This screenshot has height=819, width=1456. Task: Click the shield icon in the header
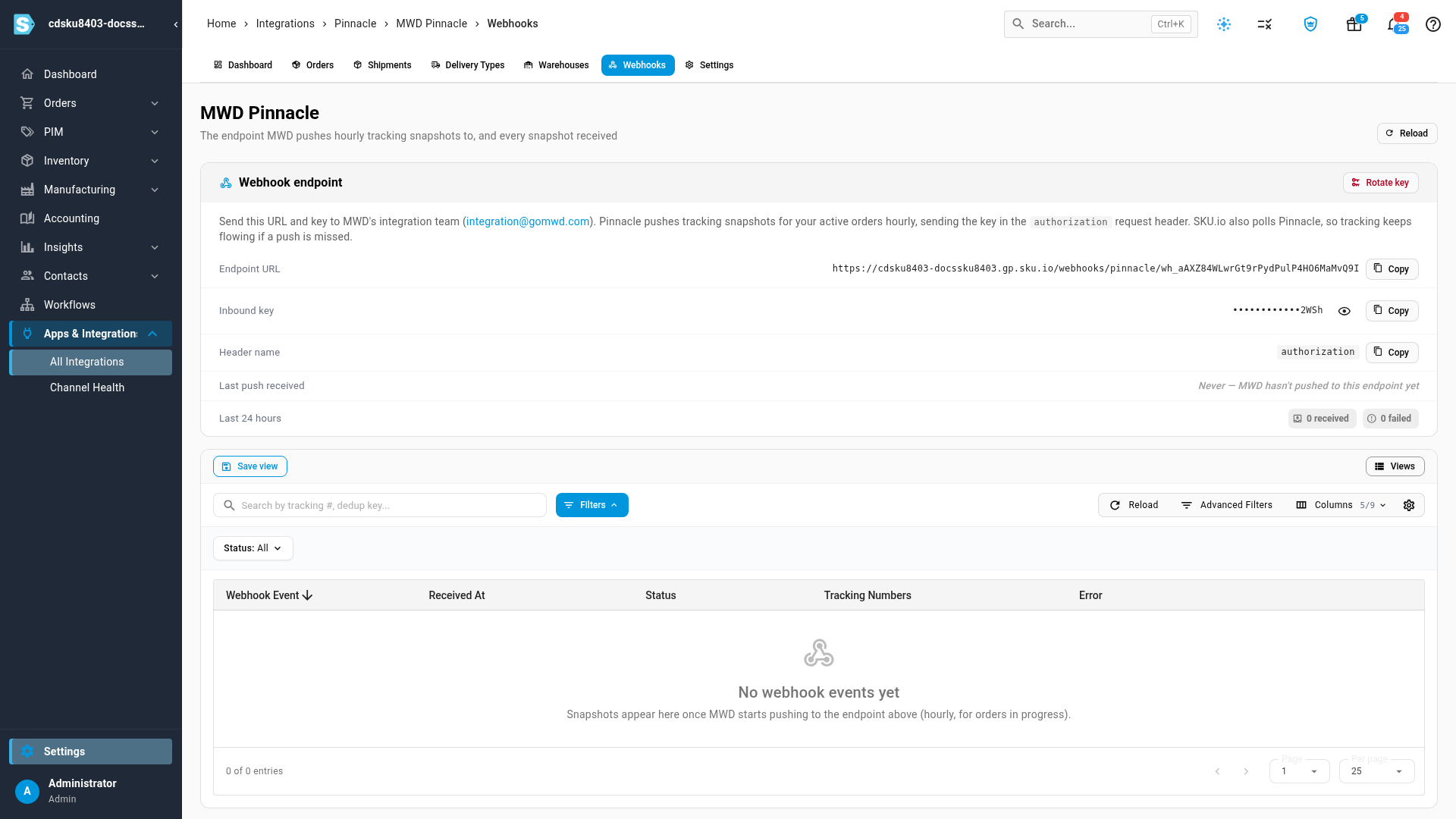tap(1310, 24)
